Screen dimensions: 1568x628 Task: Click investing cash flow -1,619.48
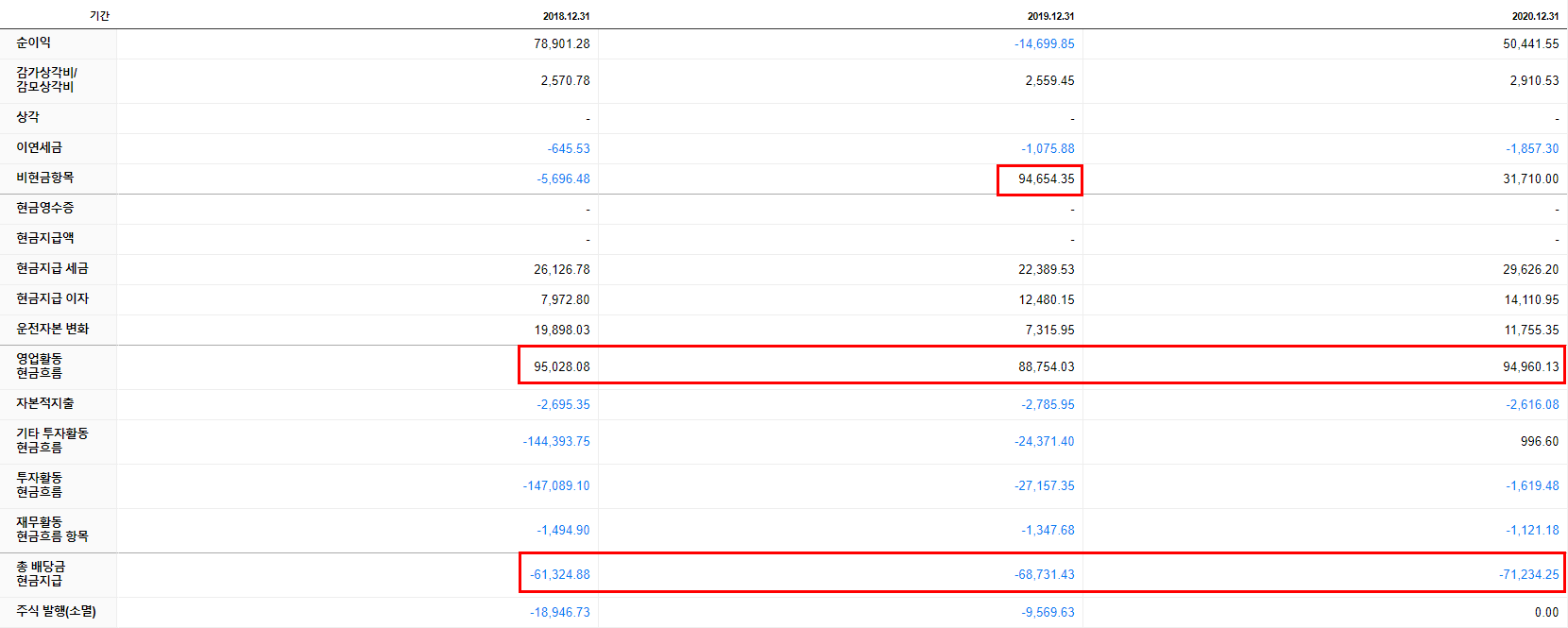tap(1532, 485)
